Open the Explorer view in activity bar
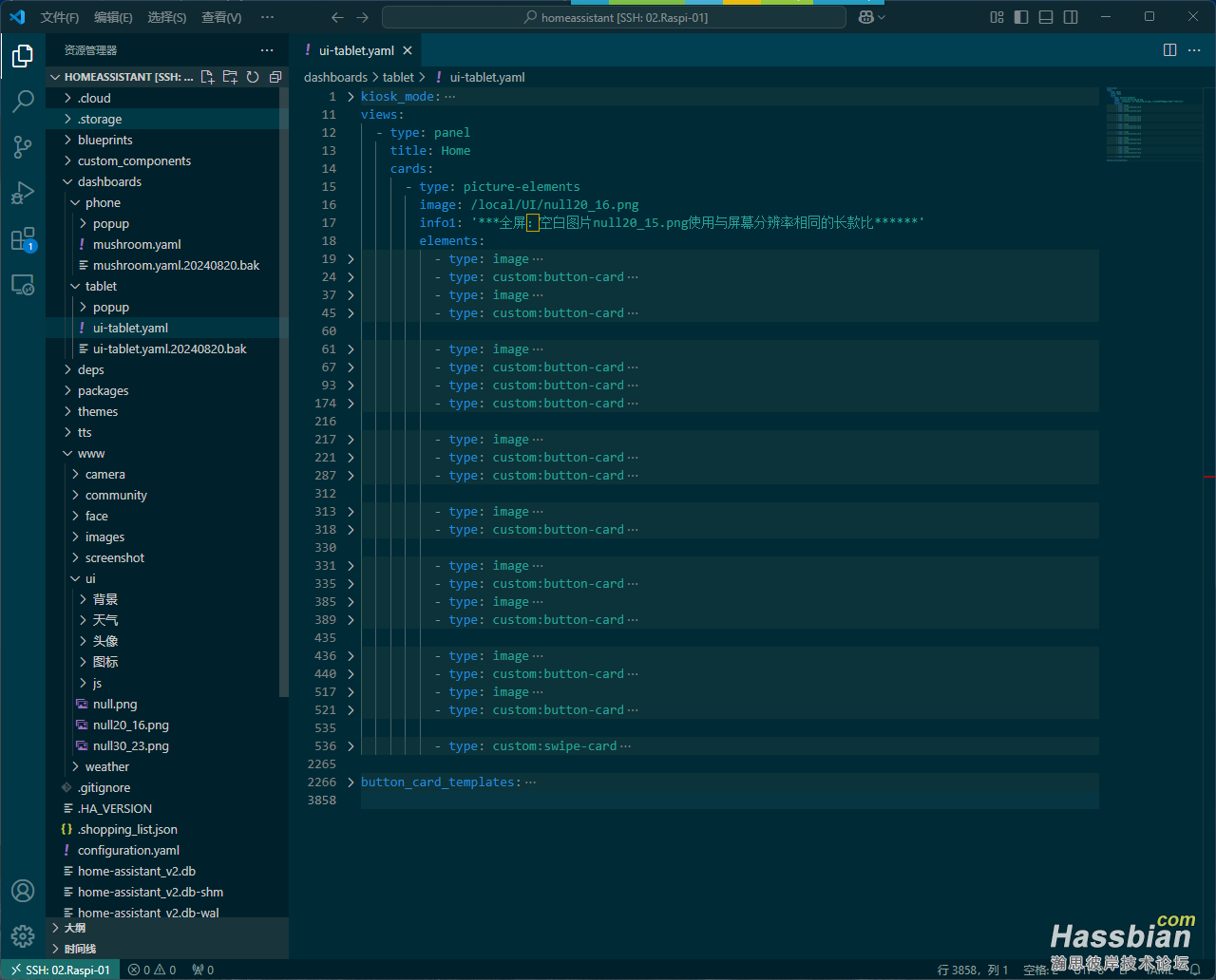Screen dimensions: 1216x980 click(23, 57)
